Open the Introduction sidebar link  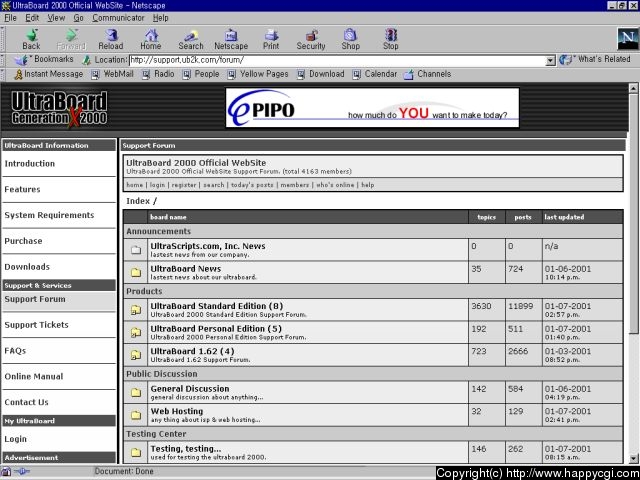pyautogui.click(x=29, y=164)
